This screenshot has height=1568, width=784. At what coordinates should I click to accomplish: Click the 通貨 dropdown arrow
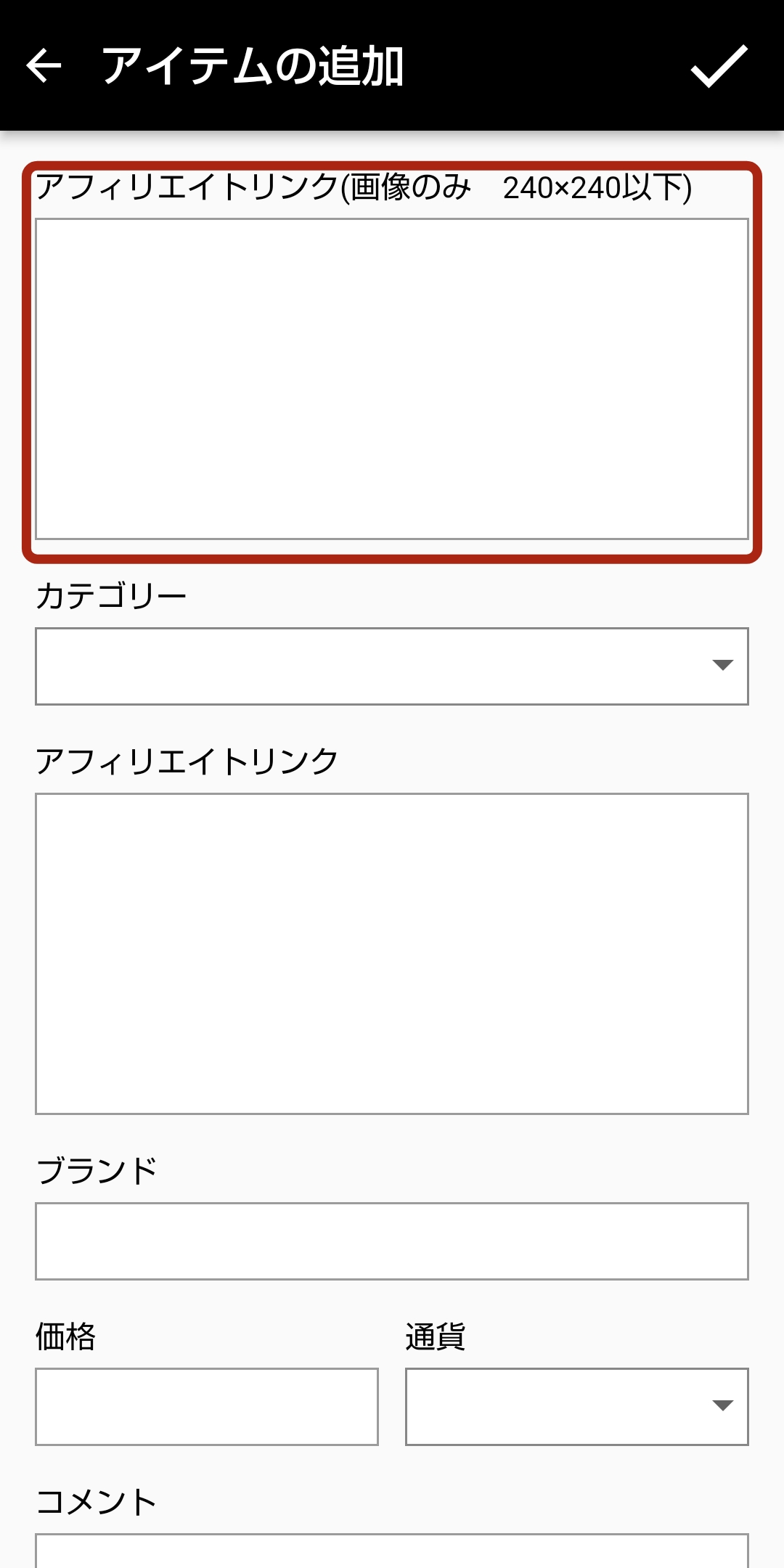point(722,1405)
